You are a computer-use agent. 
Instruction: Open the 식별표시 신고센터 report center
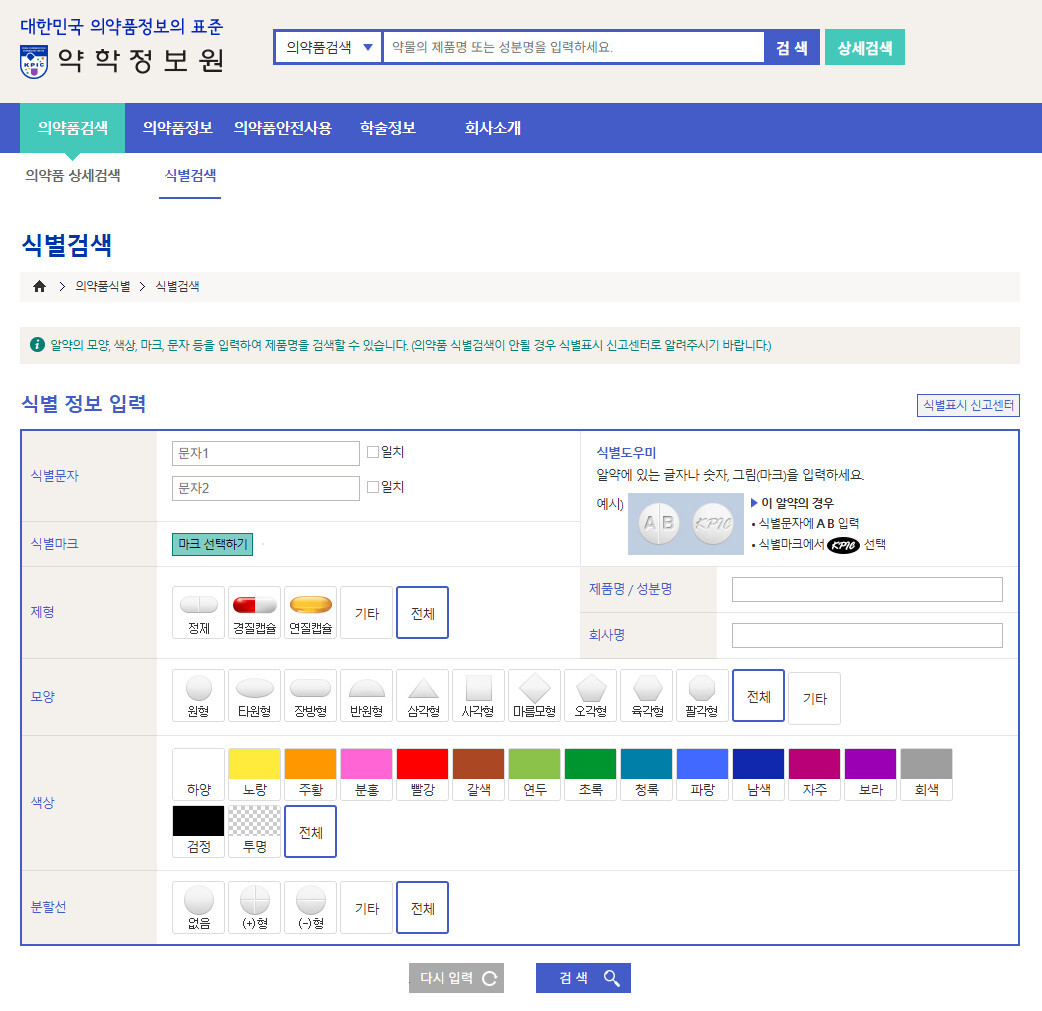point(968,405)
